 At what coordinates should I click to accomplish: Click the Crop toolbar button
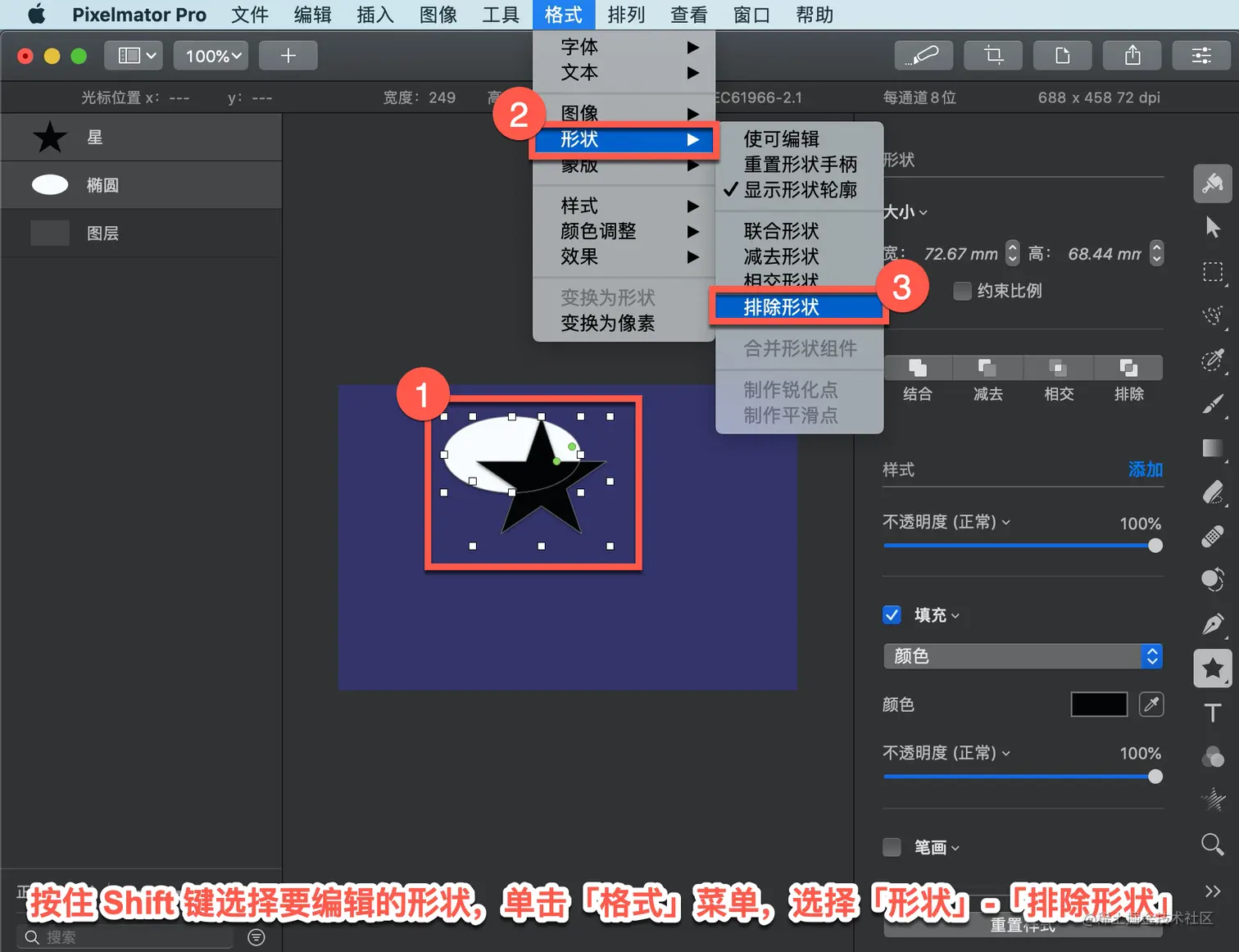click(x=993, y=56)
